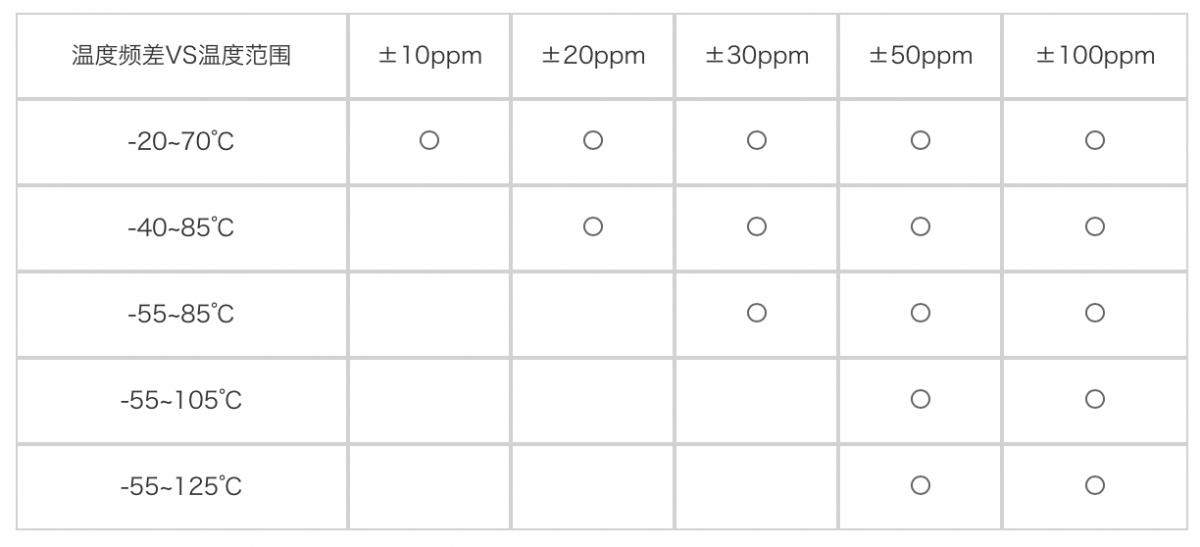Choose the ±30ppm circle in the -20~70℃ row
The height and width of the screenshot is (547, 1200).
click(x=757, y=141)
